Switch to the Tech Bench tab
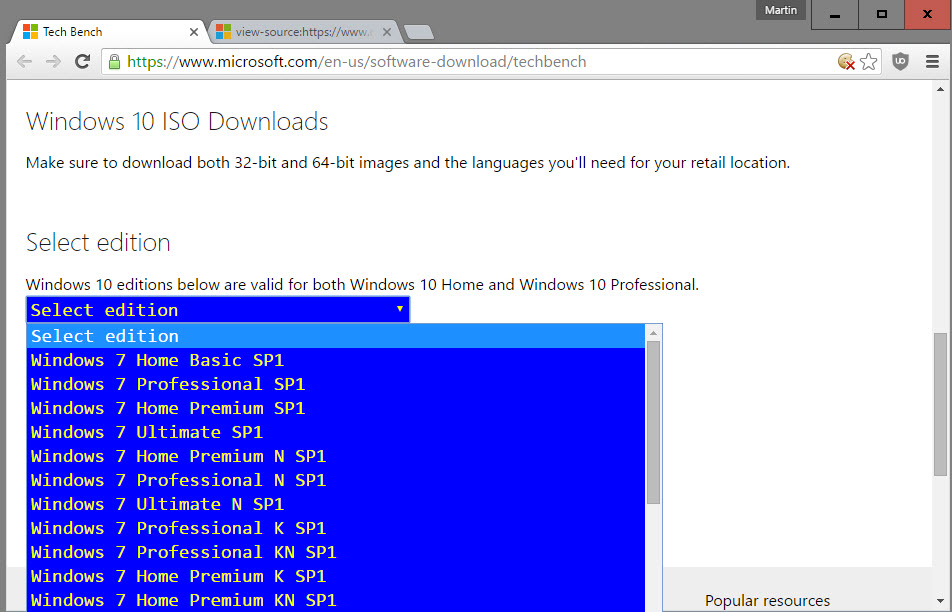The height and width of the screenshot is (612, 952). (x=109, y=32)
